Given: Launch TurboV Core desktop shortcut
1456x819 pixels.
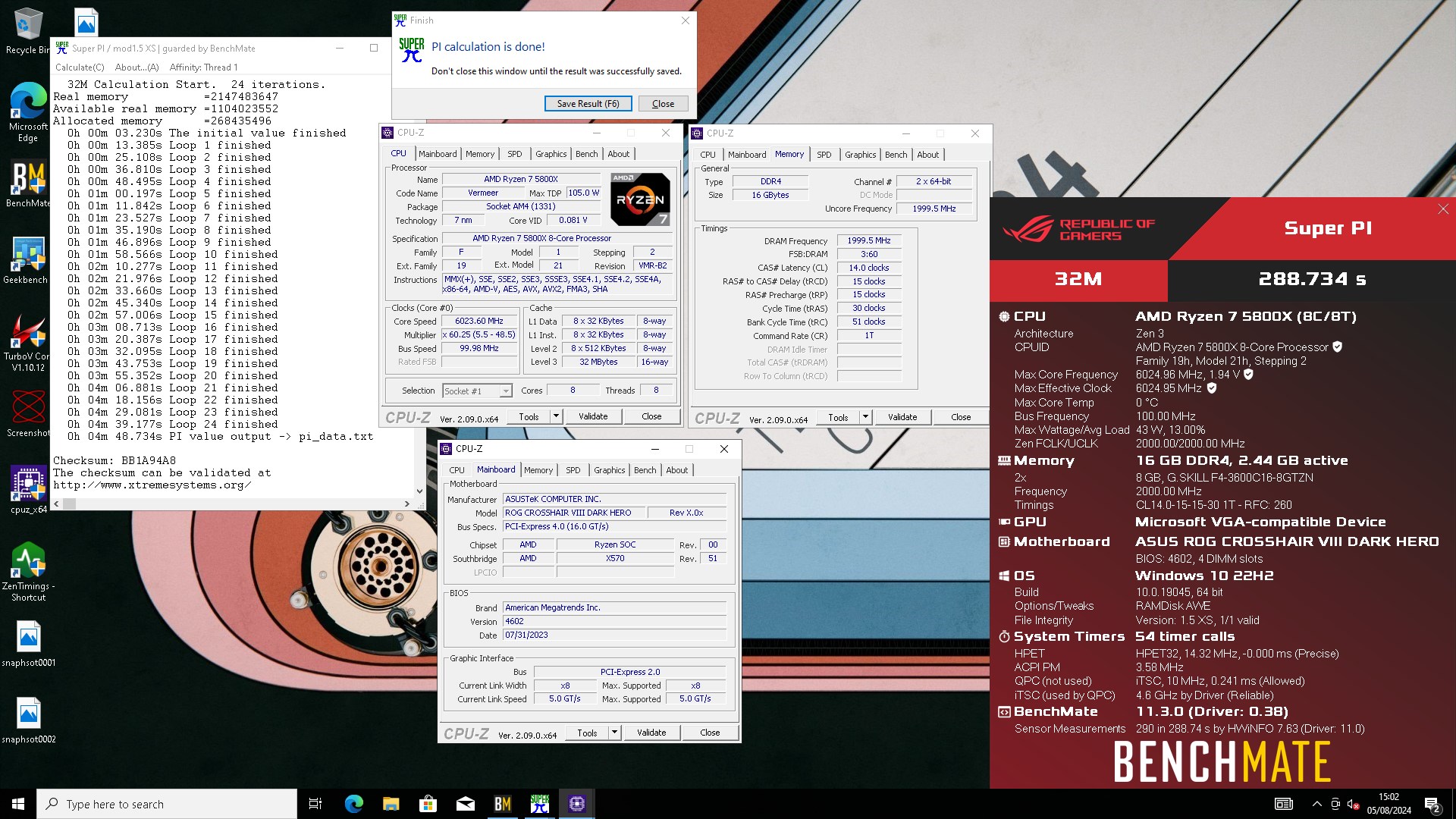Looking at the screenshot, I should 28,343.
